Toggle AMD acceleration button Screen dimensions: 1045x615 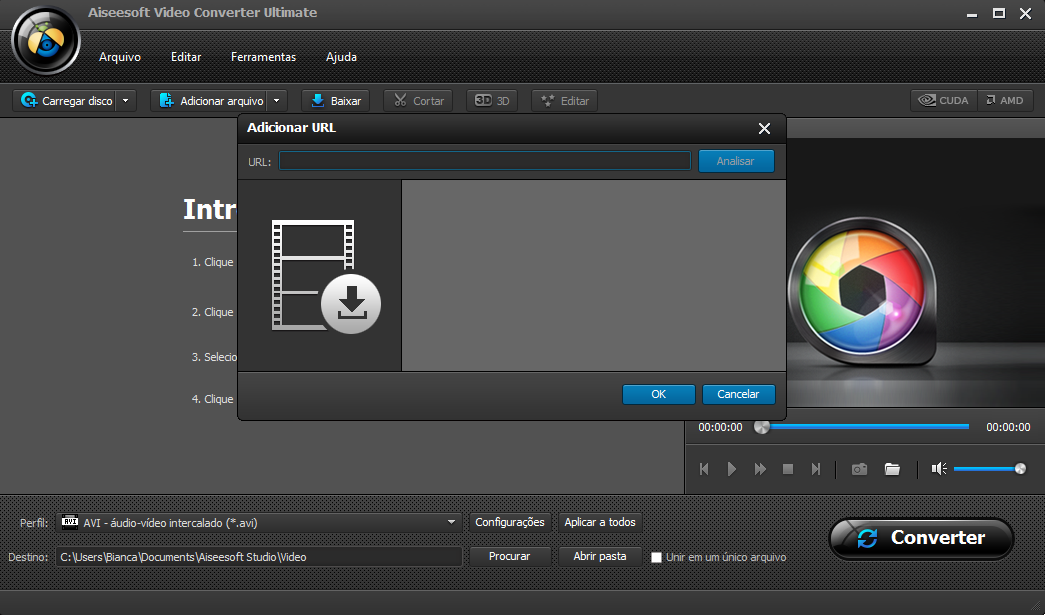pos(1004,101)
